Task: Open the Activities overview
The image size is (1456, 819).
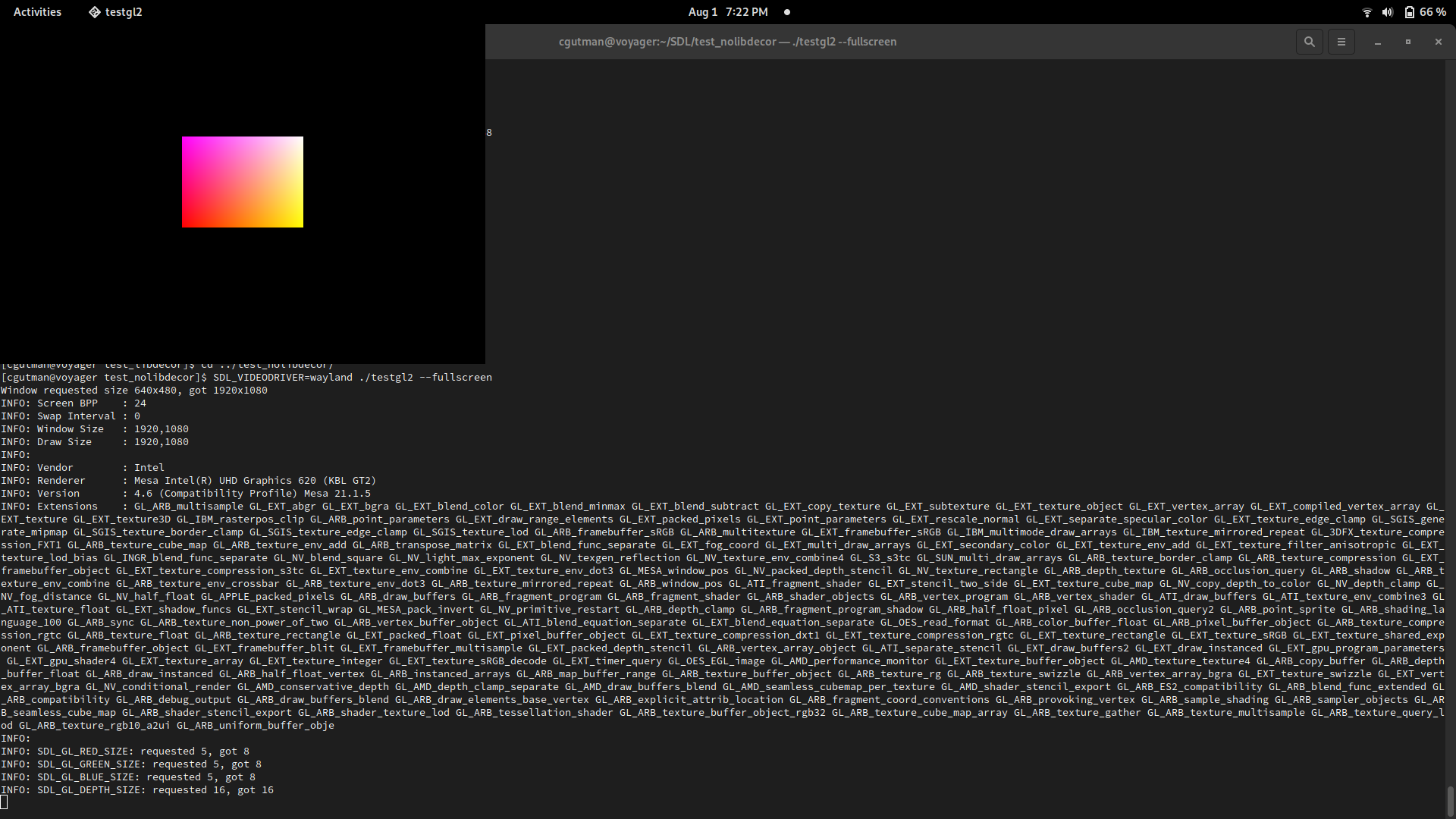Action: point(37,12)
